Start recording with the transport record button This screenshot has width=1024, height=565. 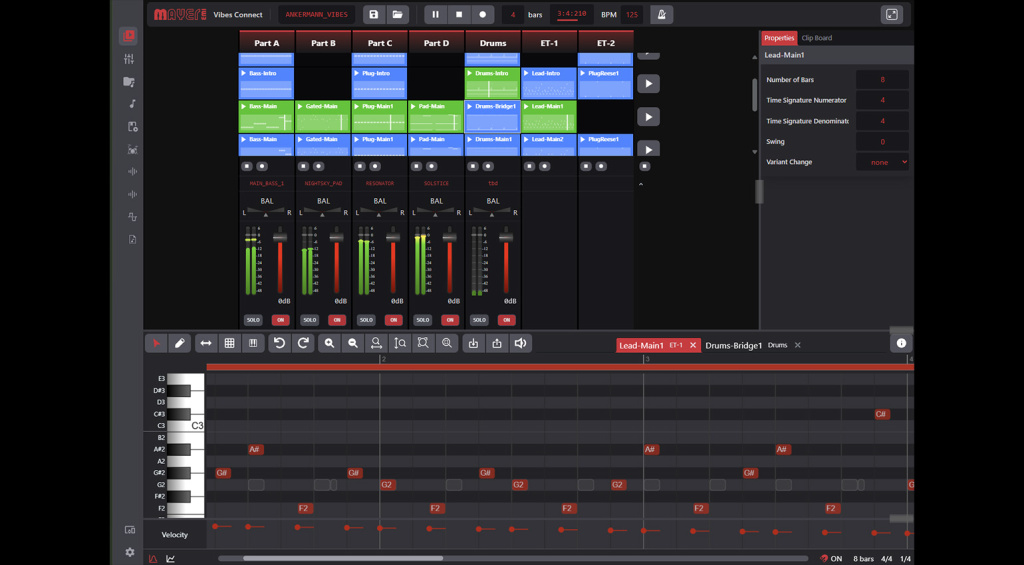[x=483, y=14]
